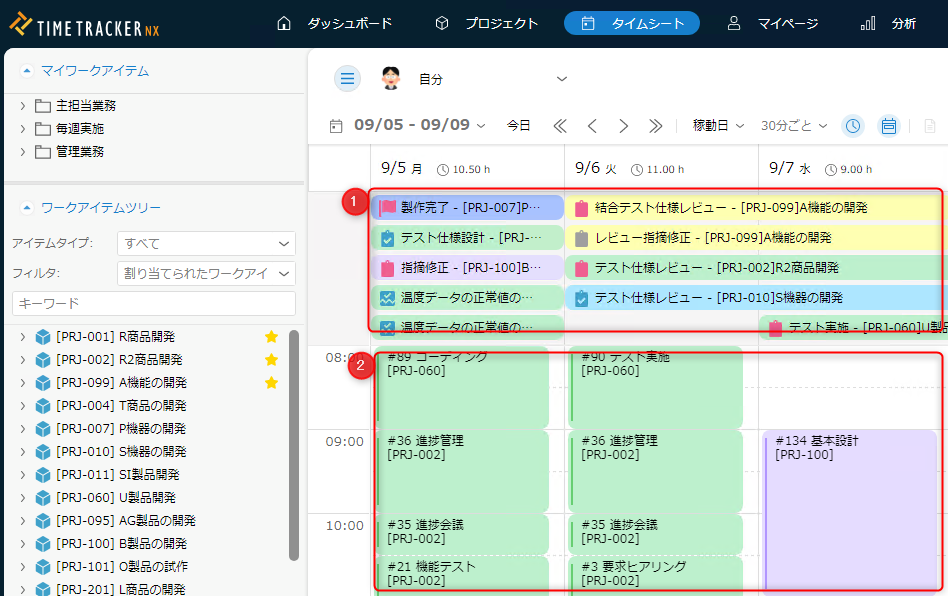Jump forward with double-right arrow icon
Image resolution: width=948 pixels, height=596 pixels.
(x=656, y=126)
